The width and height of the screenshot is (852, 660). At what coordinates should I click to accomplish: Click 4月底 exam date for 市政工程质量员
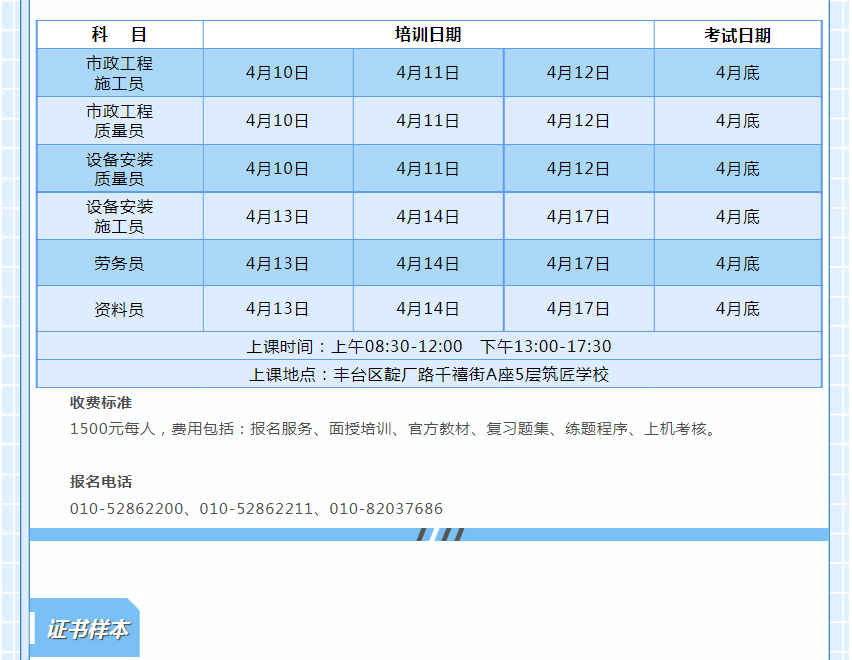point(737,121)
